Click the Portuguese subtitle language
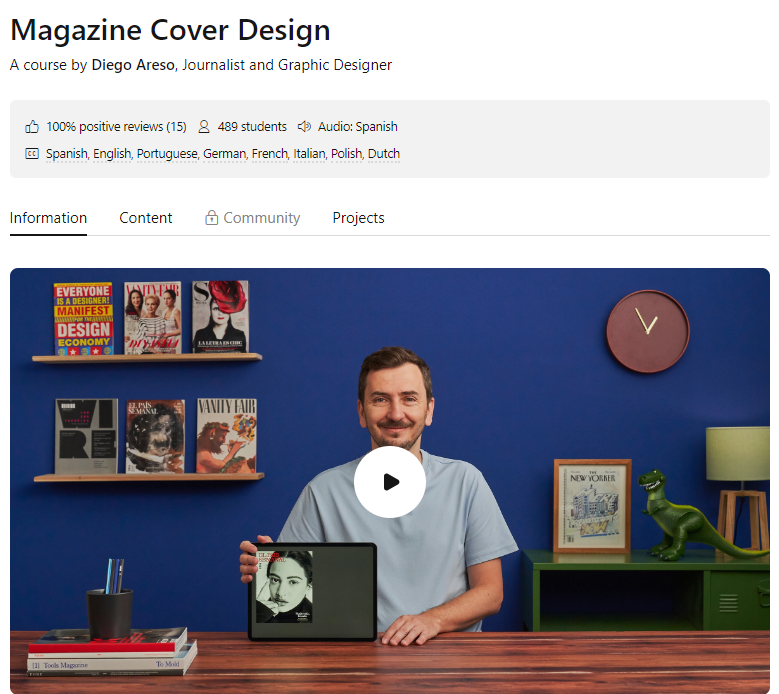 (166, 154)
